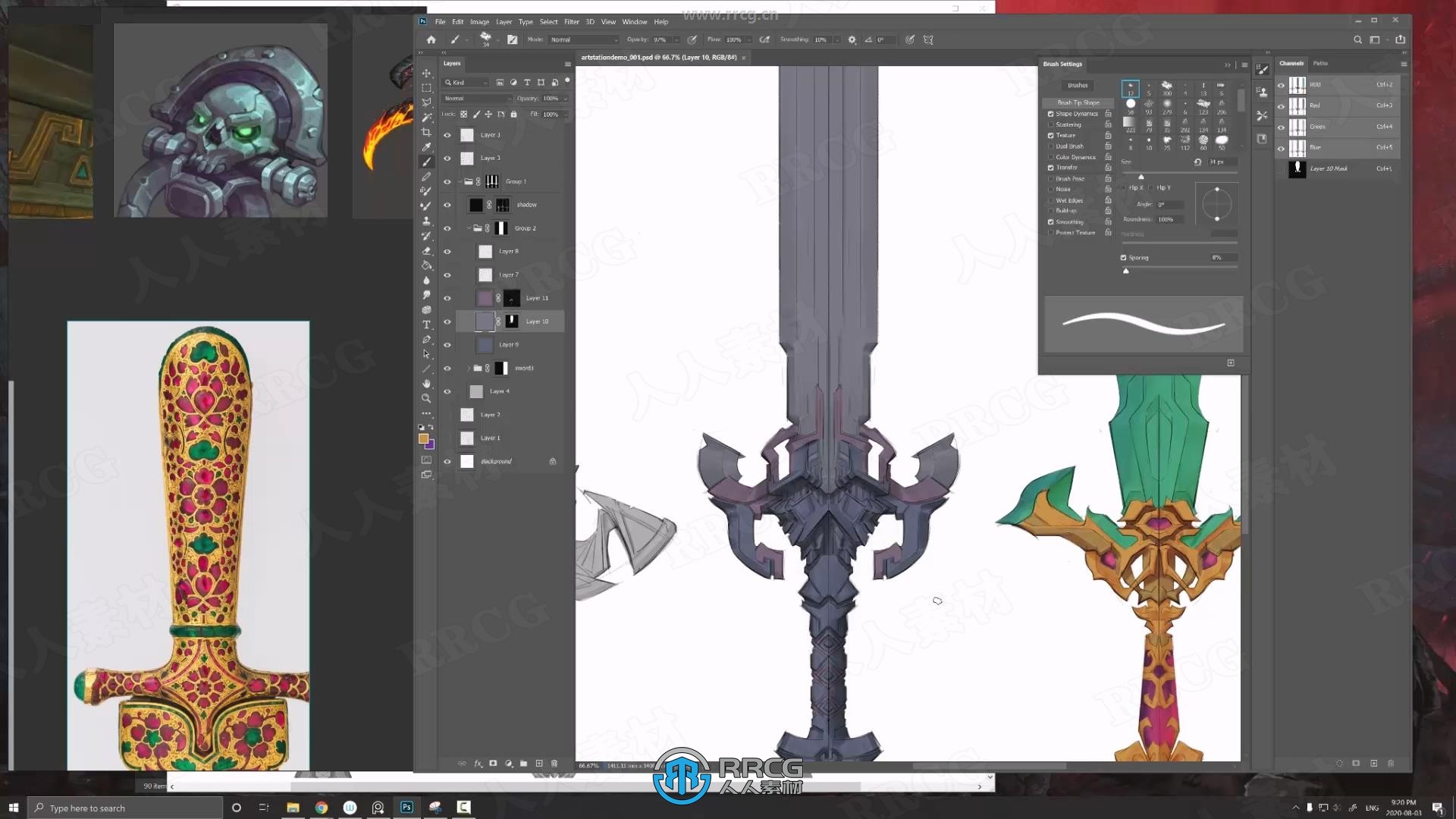
Task: Collapse the Group 2 folder
Action: [x=469, y=228]
